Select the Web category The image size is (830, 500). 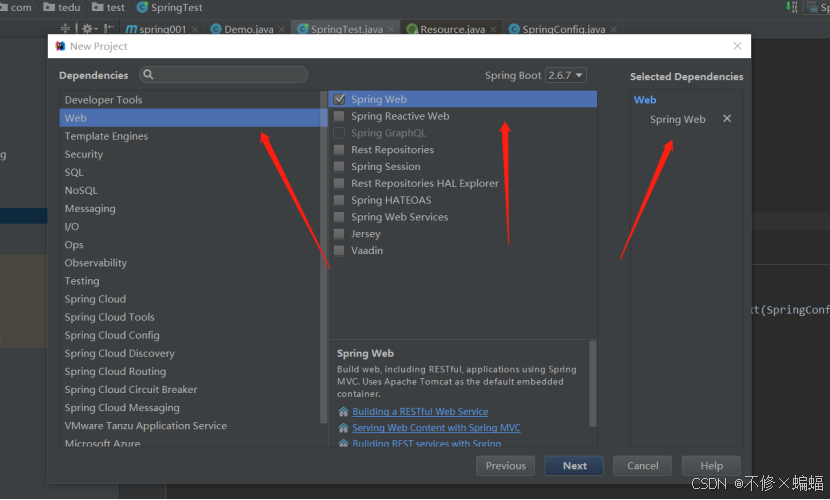190,118
